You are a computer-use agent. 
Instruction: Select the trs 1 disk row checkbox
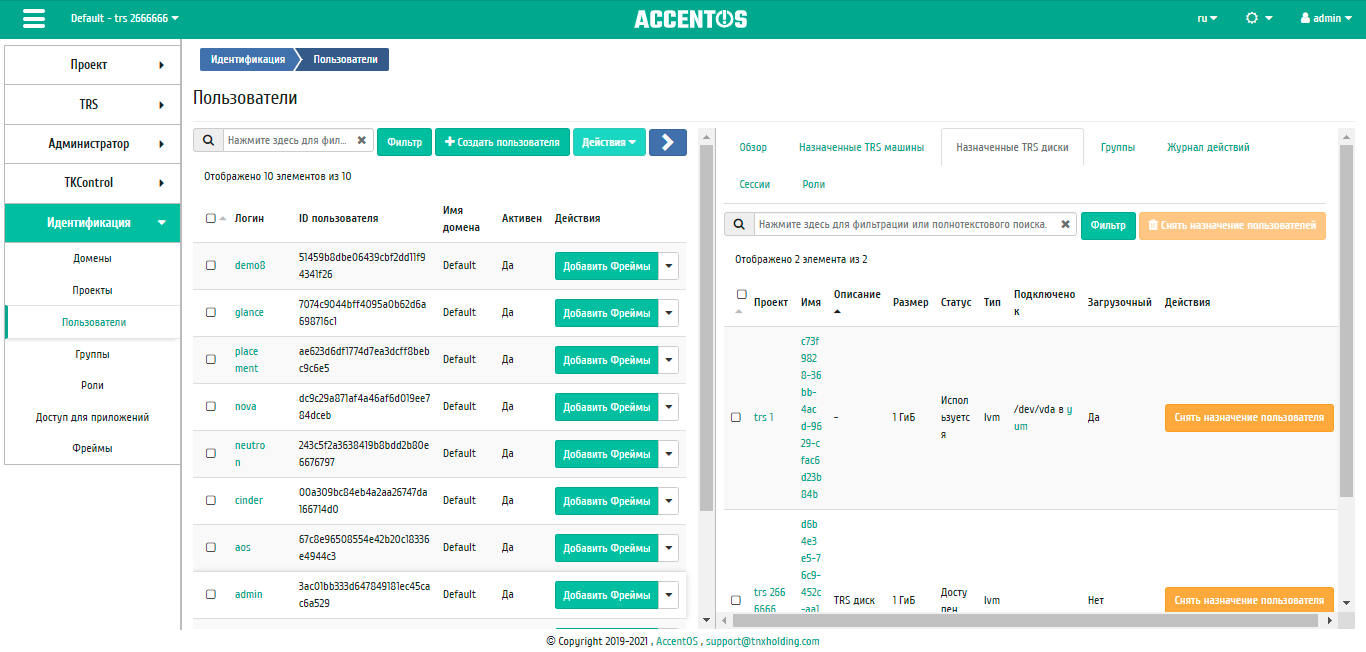point(736,418)
